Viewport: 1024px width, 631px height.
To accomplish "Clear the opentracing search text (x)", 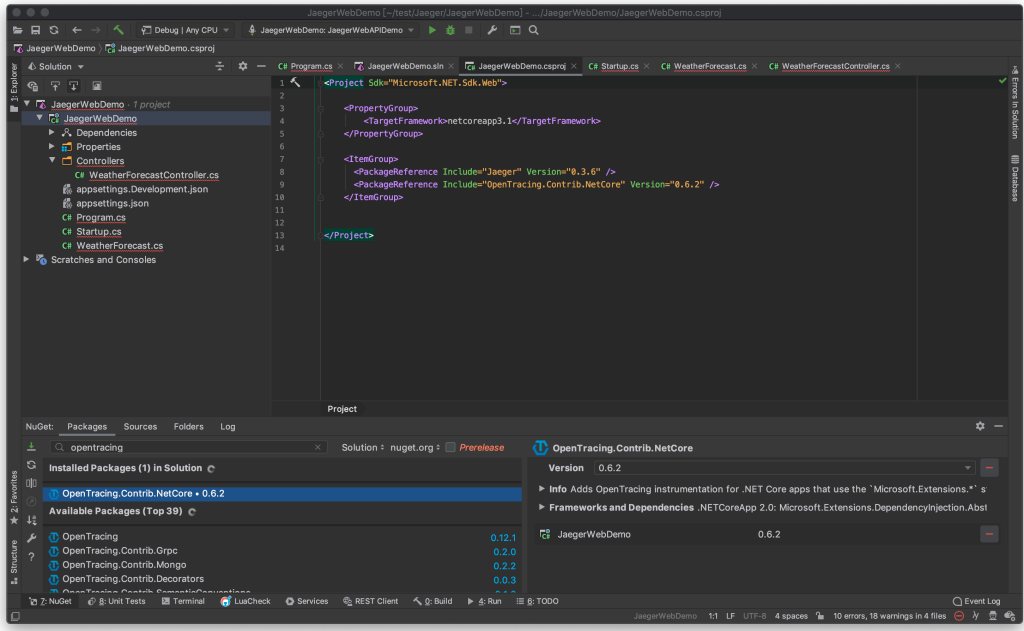I will pyautogui.click(x=318, y=447).
